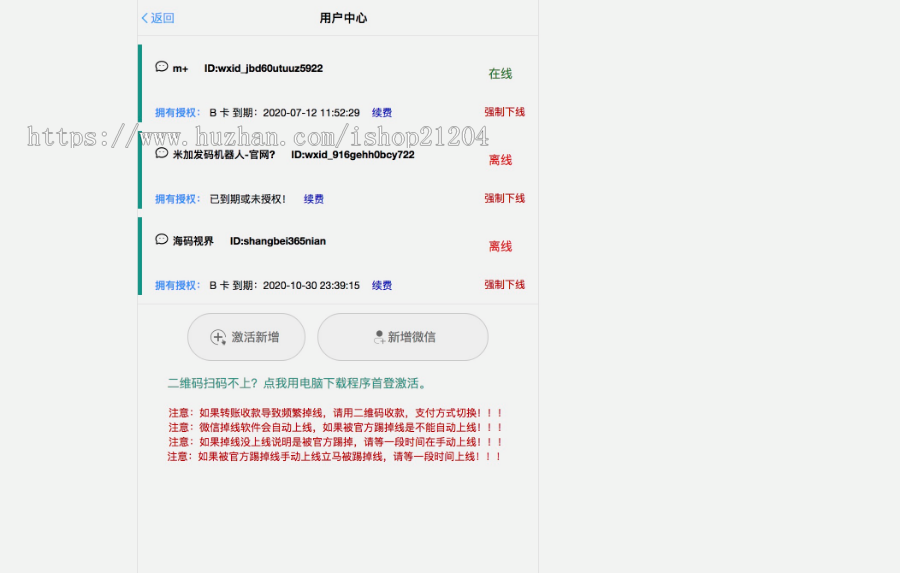Image resolution: width=900 pixels, height=573 pixels.
Task: Open the 二维码扫码不上 download program link
Action: click(x=297, y=383)
